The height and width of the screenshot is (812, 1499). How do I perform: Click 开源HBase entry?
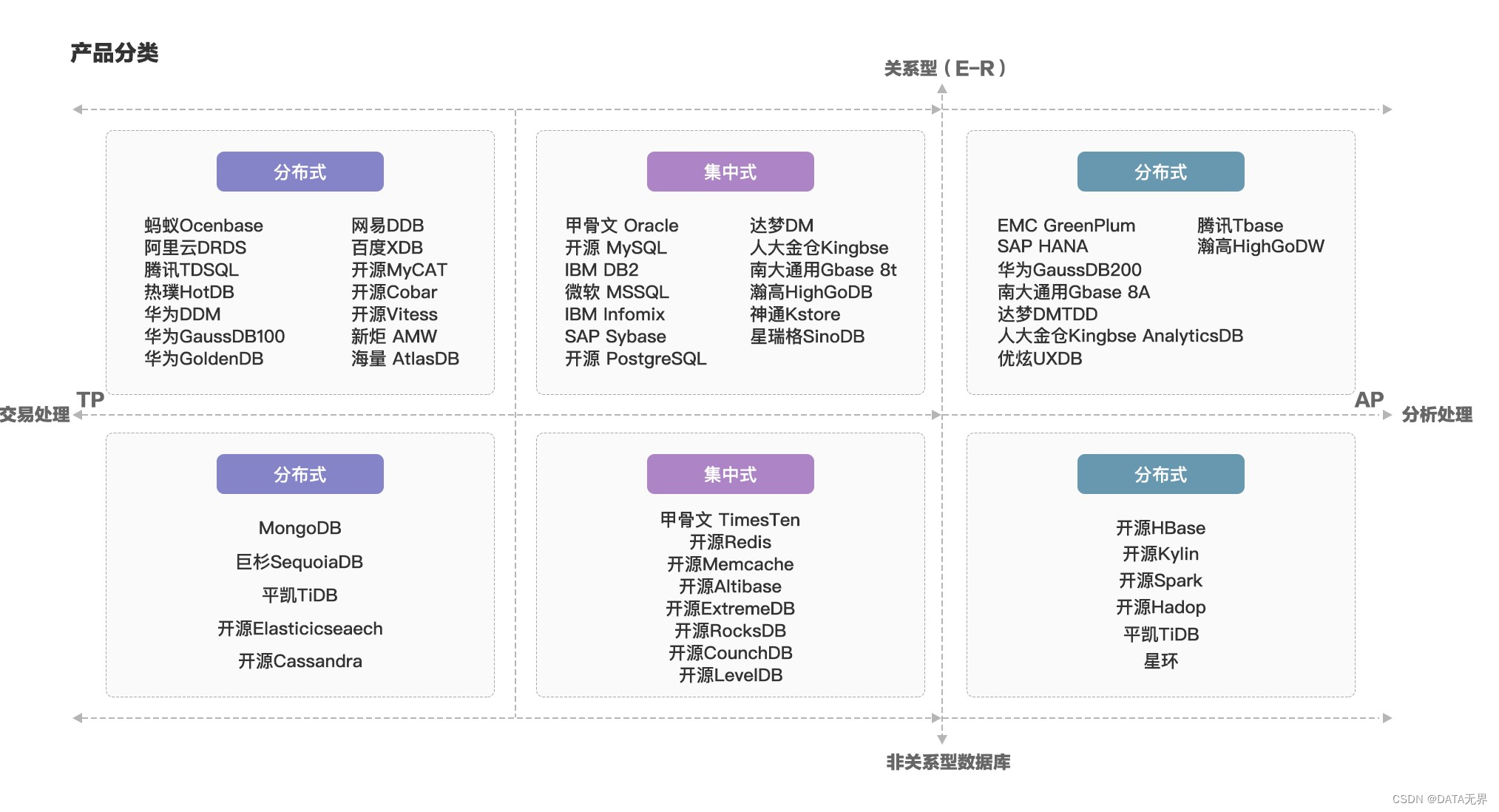pyautogui.click(x=1161, y=528)
